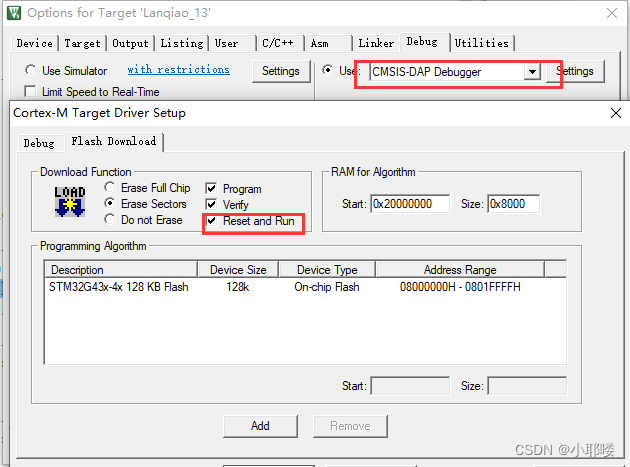The width and height of the screenshot is (630, 467).
Task: Open the Debug tab in driver setup
Action: (39, 143)
